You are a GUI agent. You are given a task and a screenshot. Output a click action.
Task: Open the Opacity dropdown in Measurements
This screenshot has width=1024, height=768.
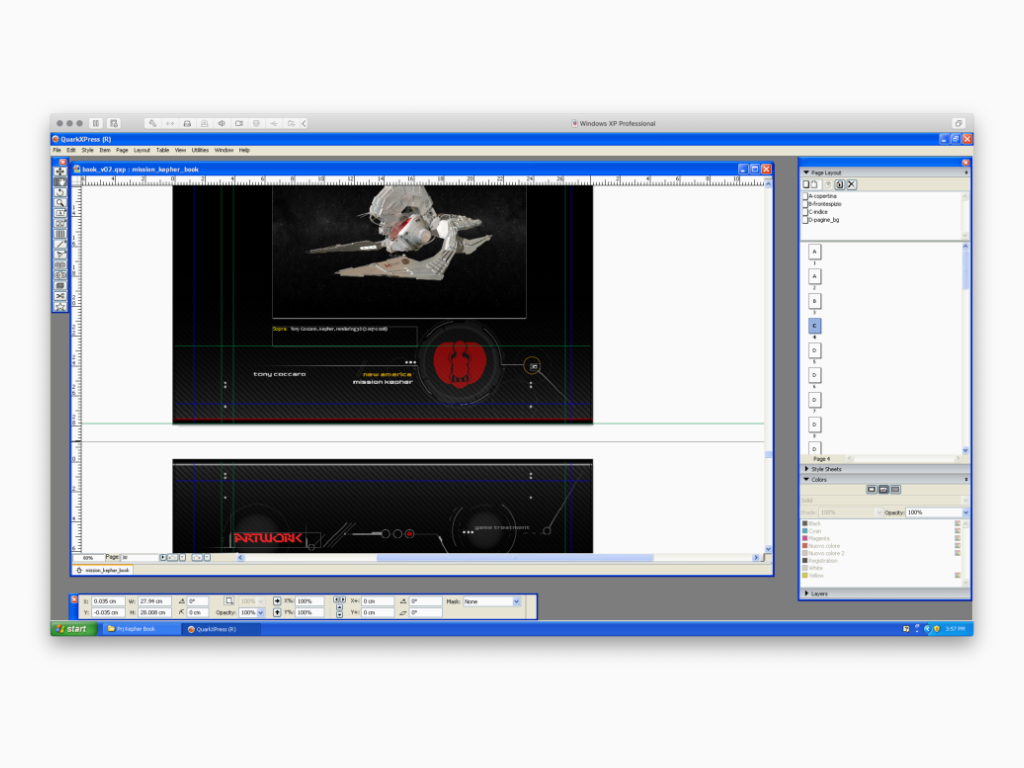pyautogui.click(x=261, y=613)
